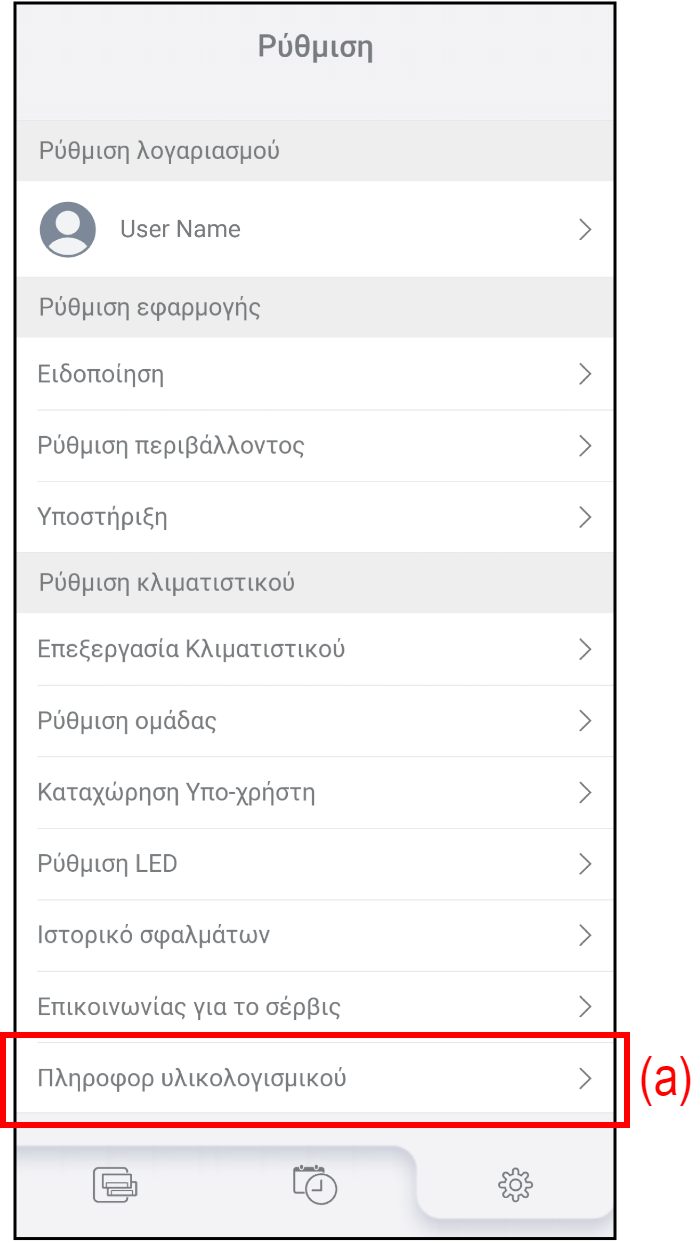The height and width of the screenshot is (1243, 700).
Task: Open the Ρύθμιση LED setting
Action: click(x=107, y=864)
